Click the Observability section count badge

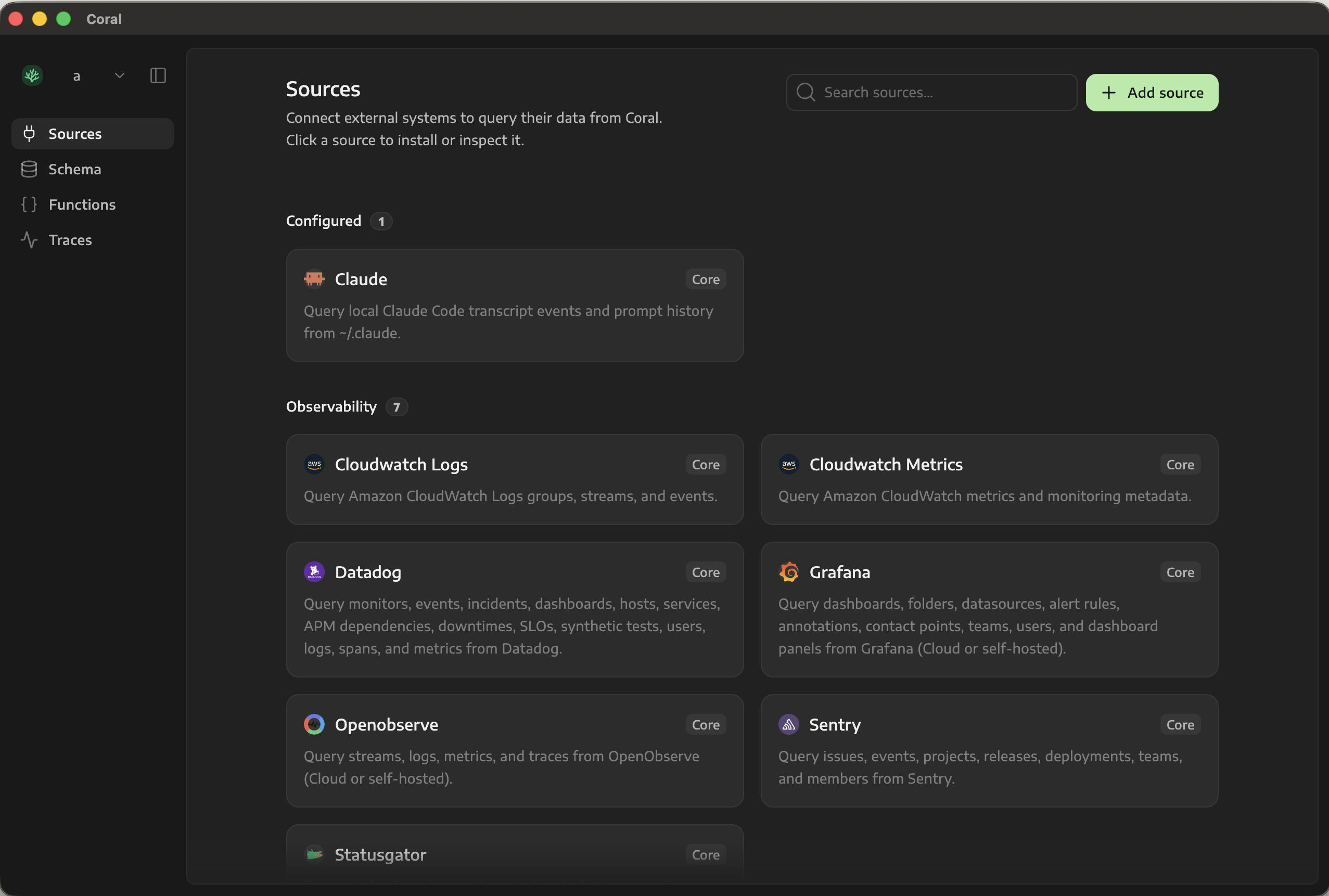click(x=397, y=407)
